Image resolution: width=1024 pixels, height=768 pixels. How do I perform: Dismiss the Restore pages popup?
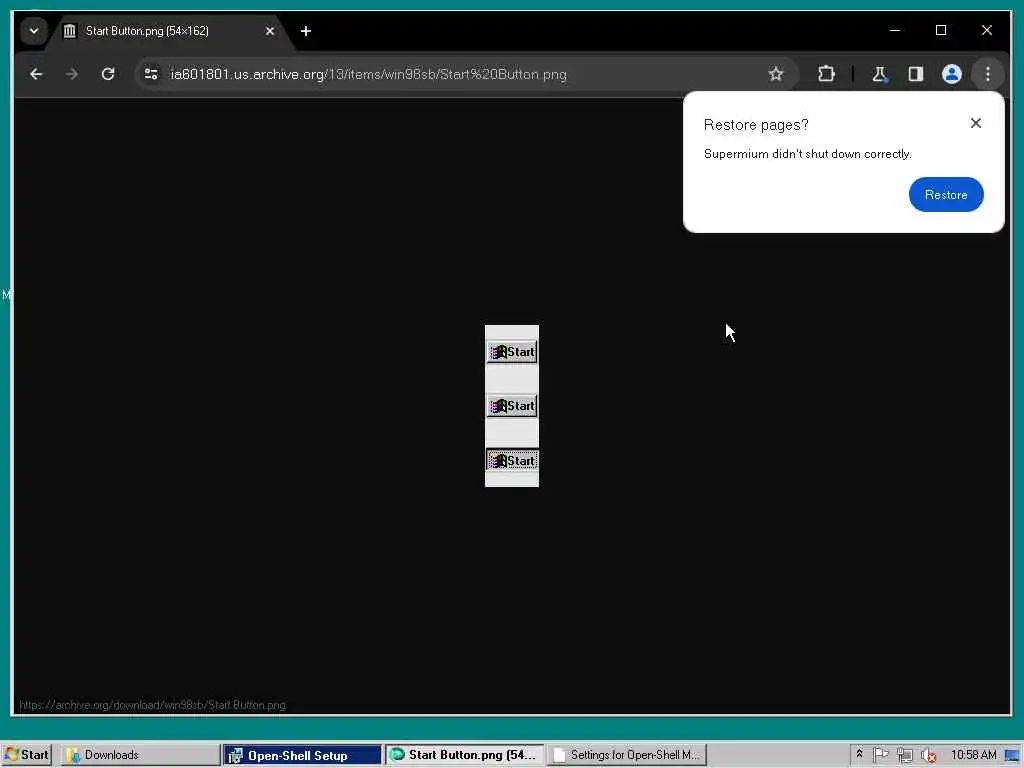tap(976, 123)
